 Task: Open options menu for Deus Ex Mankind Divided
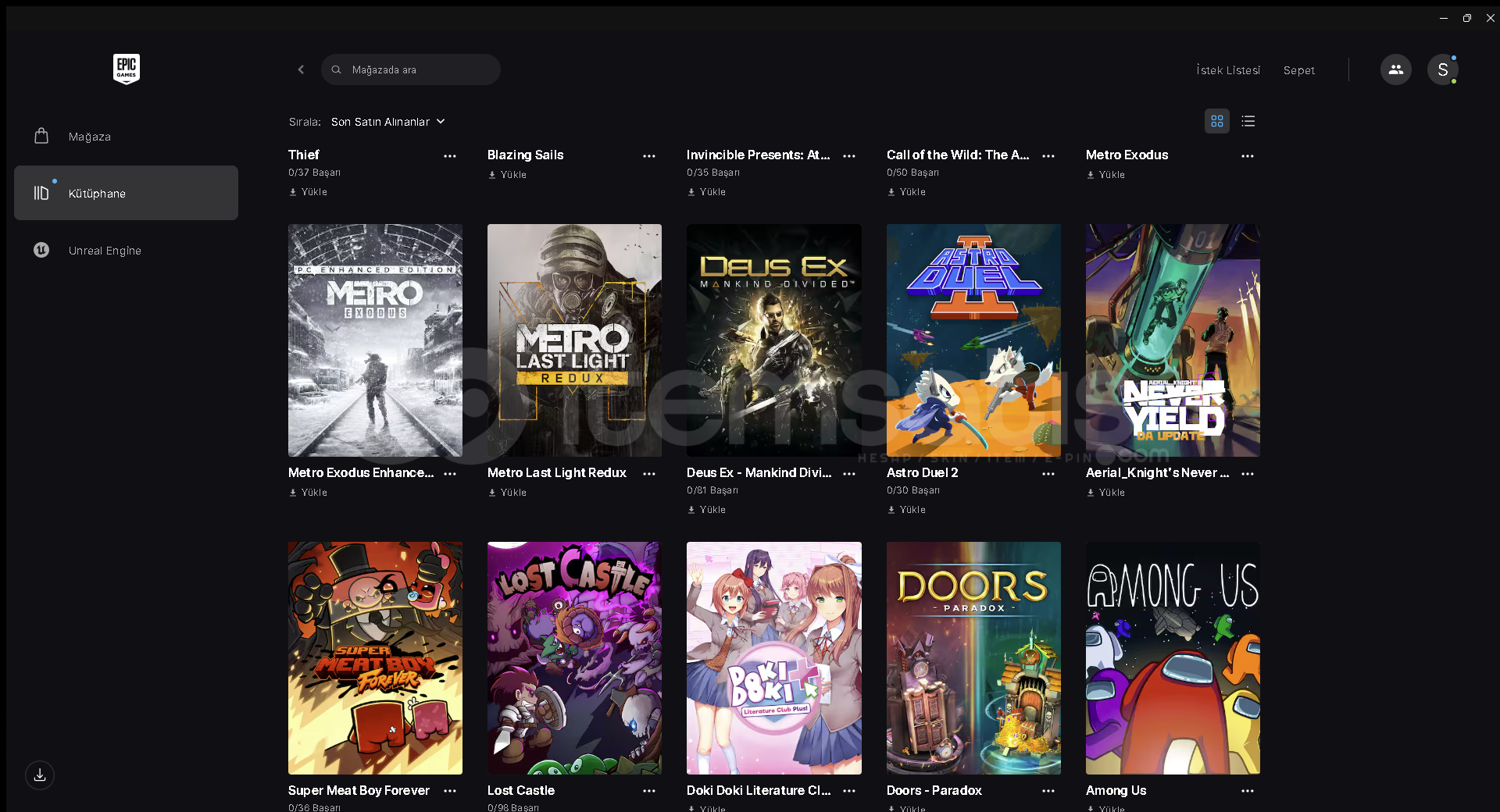click(x=849, y=474)
